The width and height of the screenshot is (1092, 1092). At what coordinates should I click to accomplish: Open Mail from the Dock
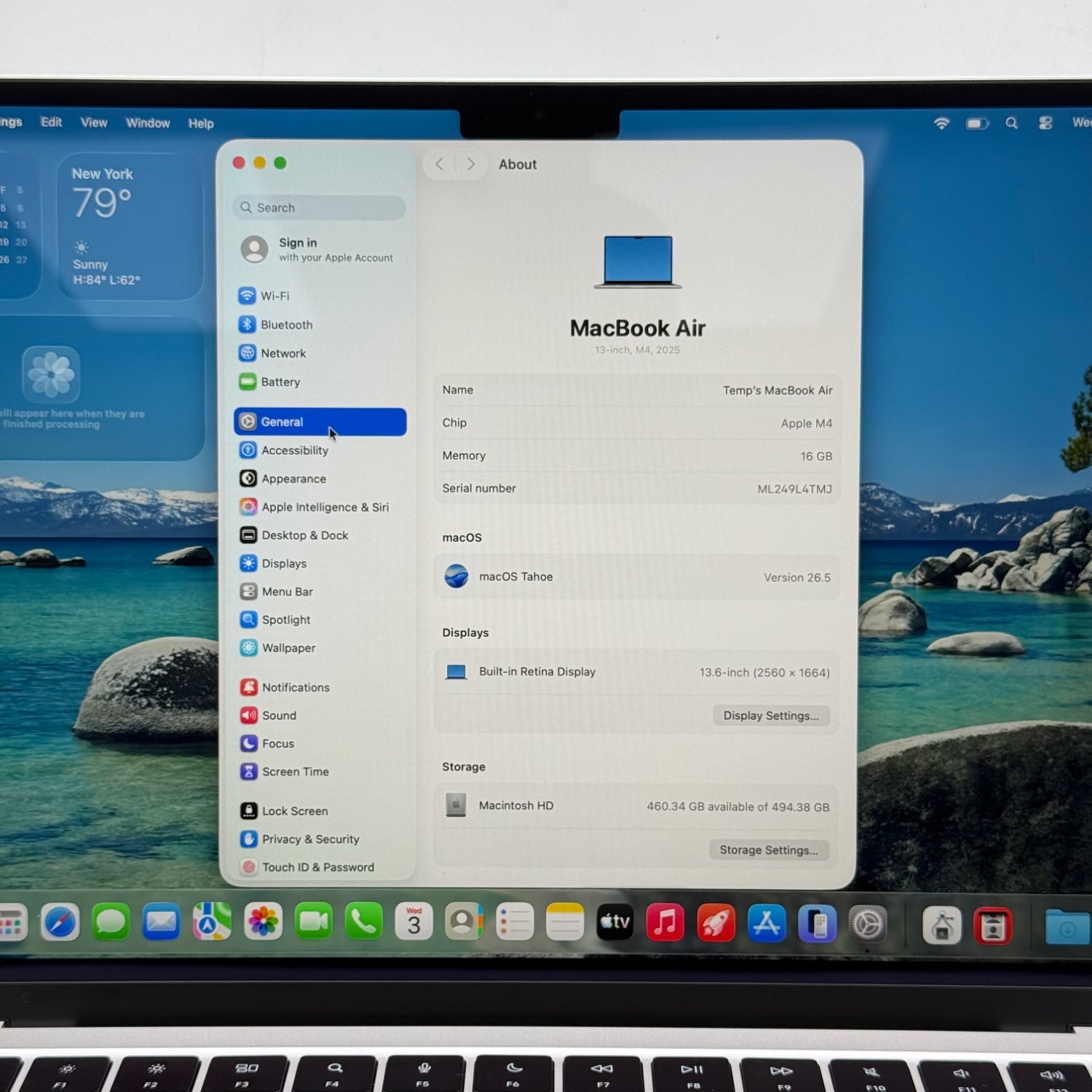coord(162,922)
